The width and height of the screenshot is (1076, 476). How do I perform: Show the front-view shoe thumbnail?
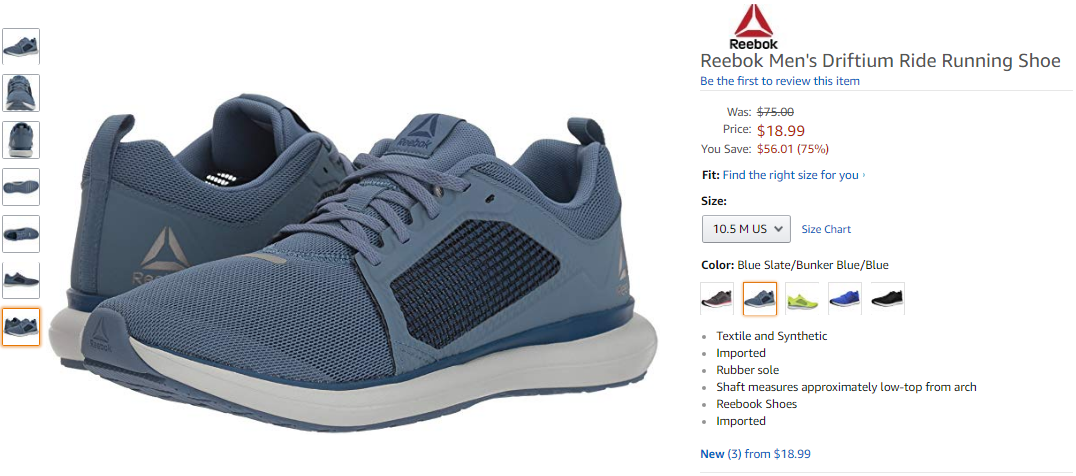pos(21,93)
